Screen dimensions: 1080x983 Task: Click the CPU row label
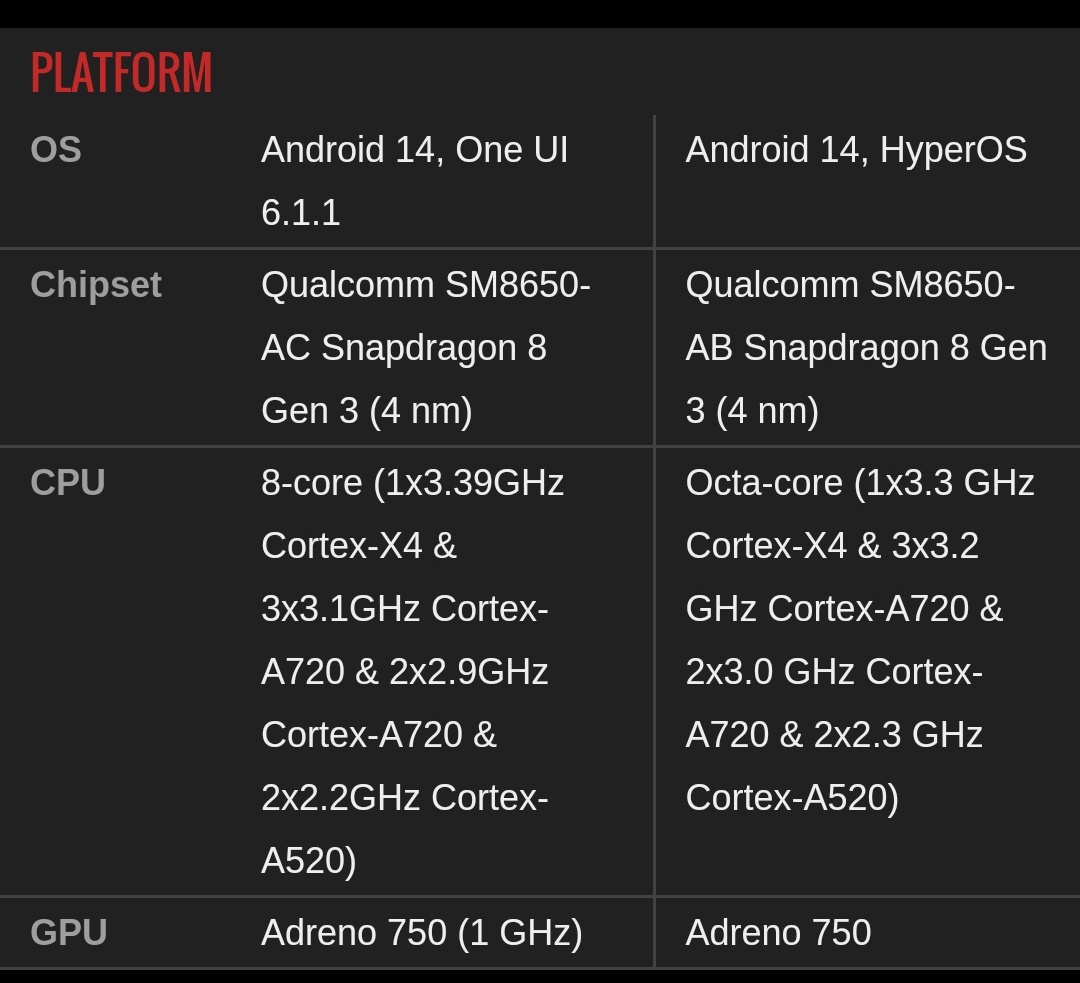(x=68, y=483)
